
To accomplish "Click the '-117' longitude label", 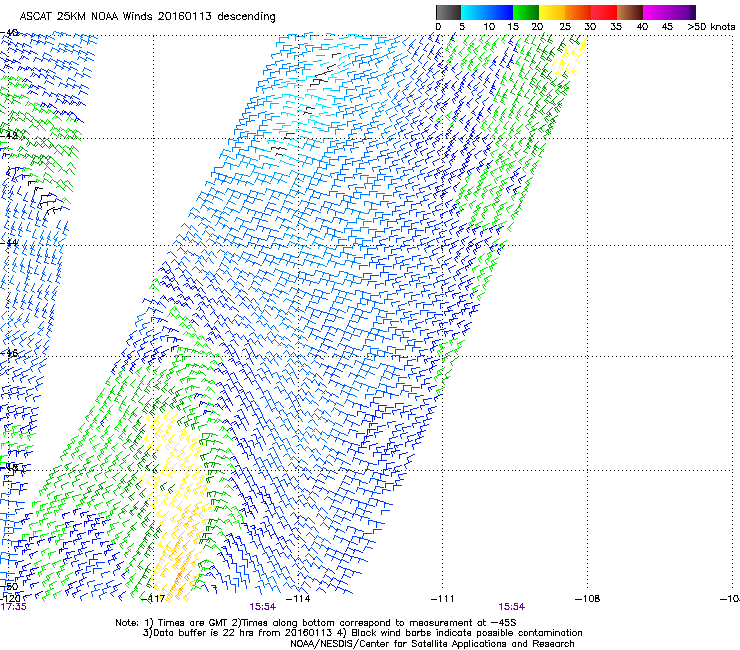I will 153,599.
